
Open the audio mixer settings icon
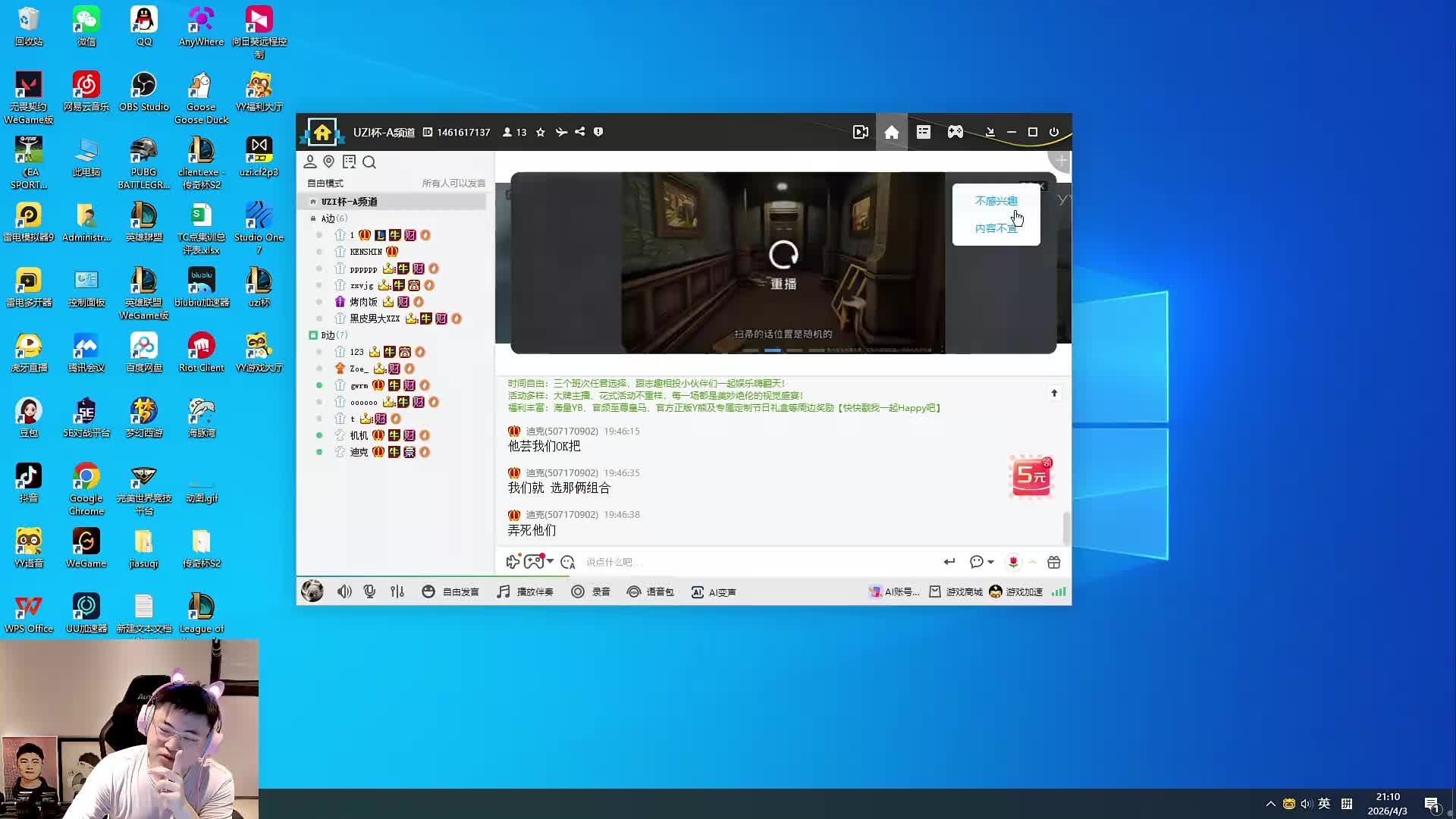[397, 592]
